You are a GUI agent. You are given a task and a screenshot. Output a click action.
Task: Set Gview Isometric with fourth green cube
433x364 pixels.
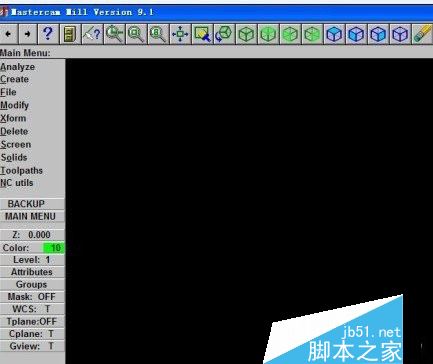pyautogui.click(x=312, y=34)
